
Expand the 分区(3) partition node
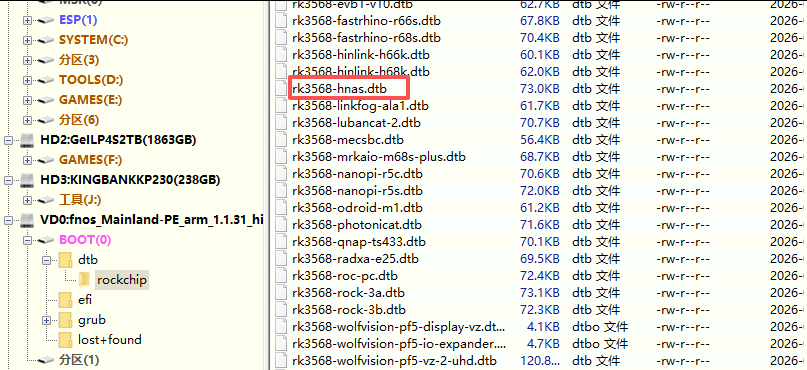(x=27, y=60)
